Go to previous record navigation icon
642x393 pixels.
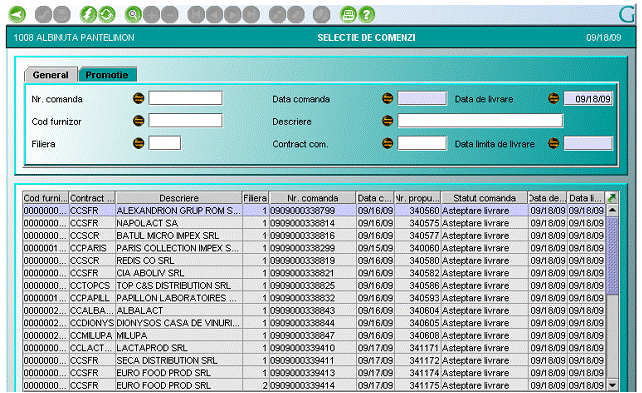click(x=214, y=15)
